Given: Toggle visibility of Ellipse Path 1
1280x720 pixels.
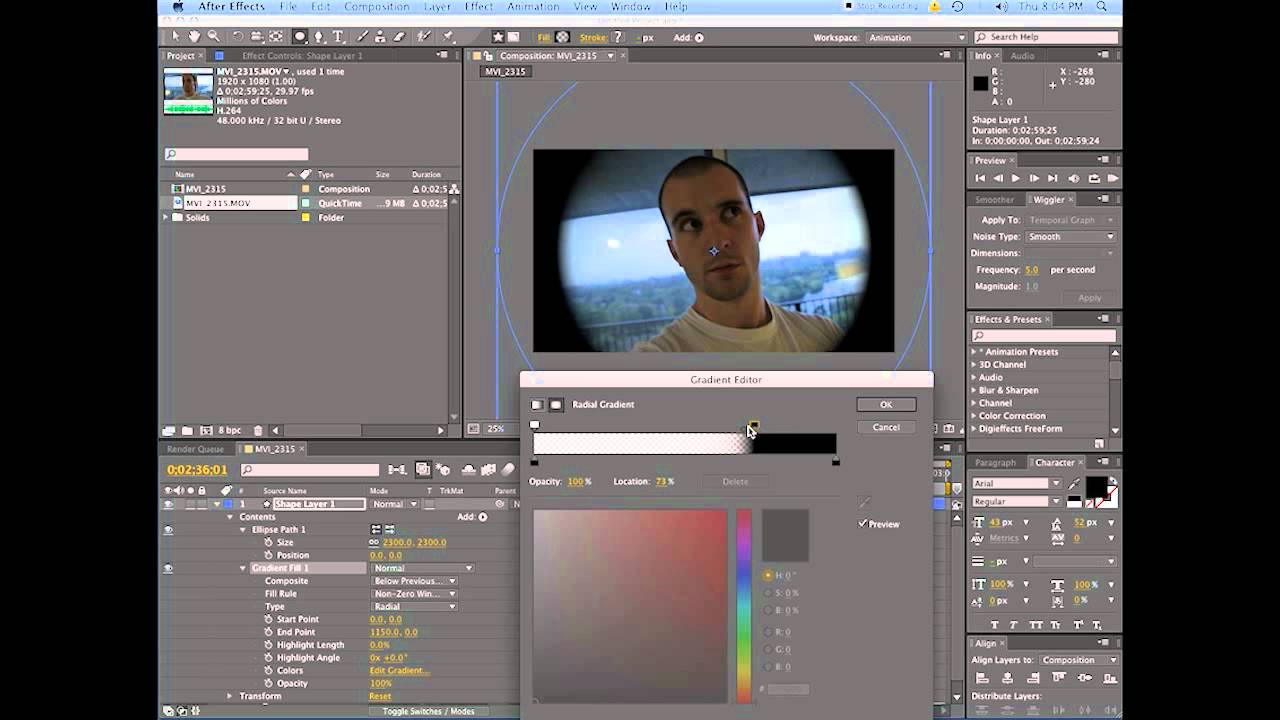Looking at the screenshot, I should (x=168, y=530).
